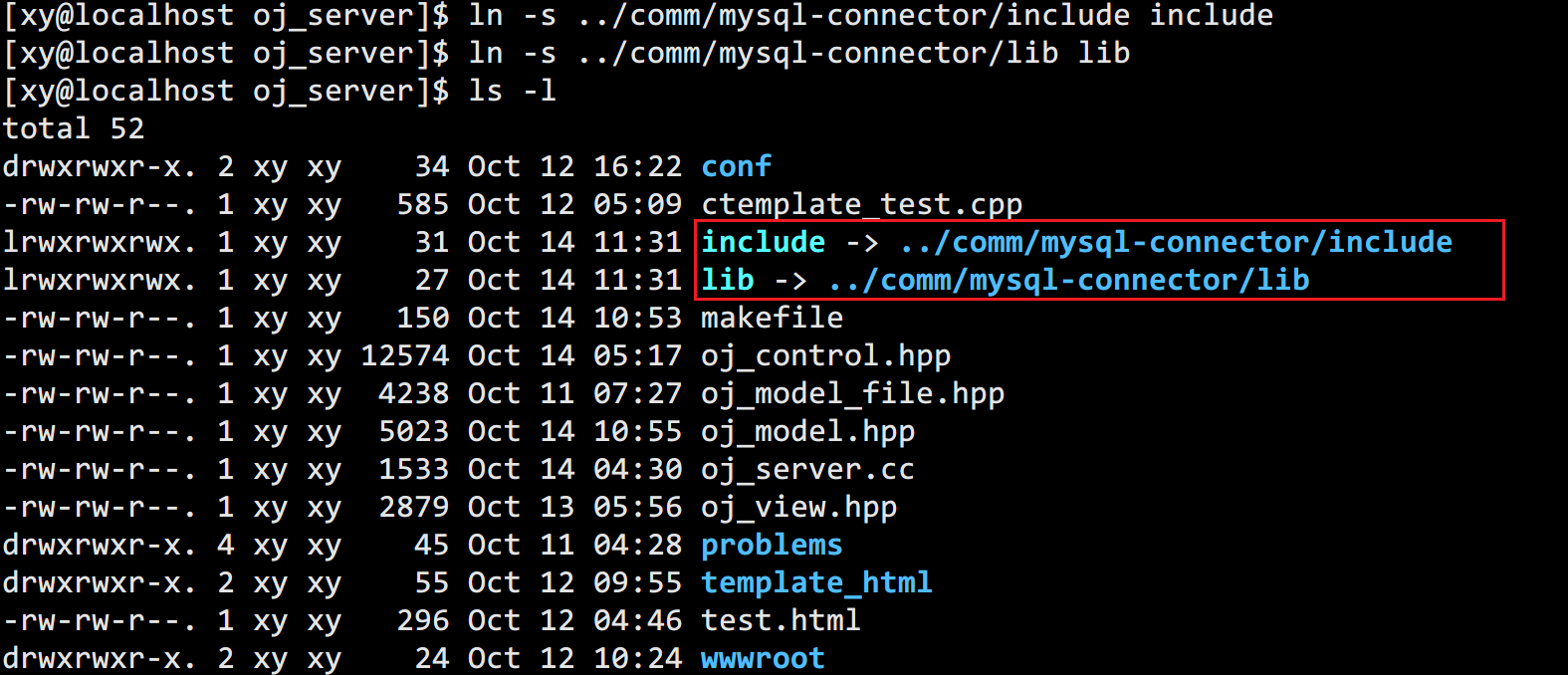Click the "ls -l" command text
The width and height of the screenshot is (1568, 675).
click(512, 91)
